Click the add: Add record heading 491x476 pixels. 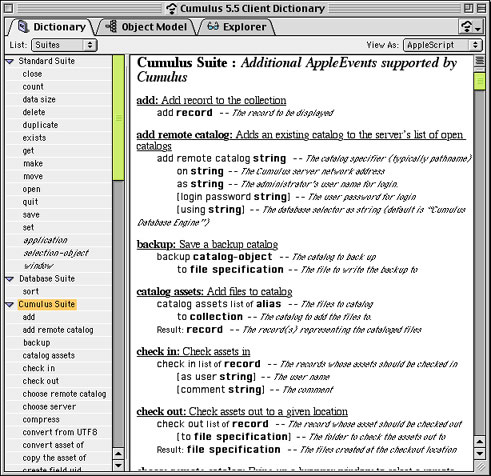click(211, 100)
